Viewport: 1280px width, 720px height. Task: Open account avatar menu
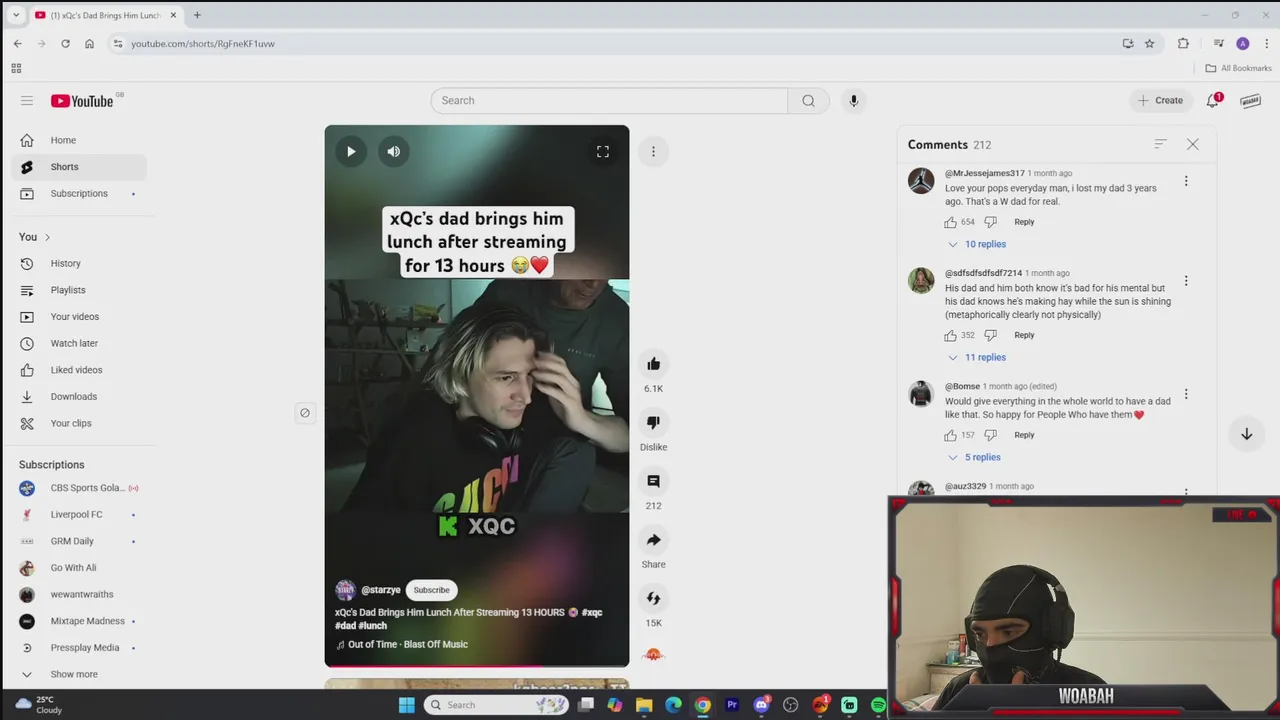point(1250,100)
